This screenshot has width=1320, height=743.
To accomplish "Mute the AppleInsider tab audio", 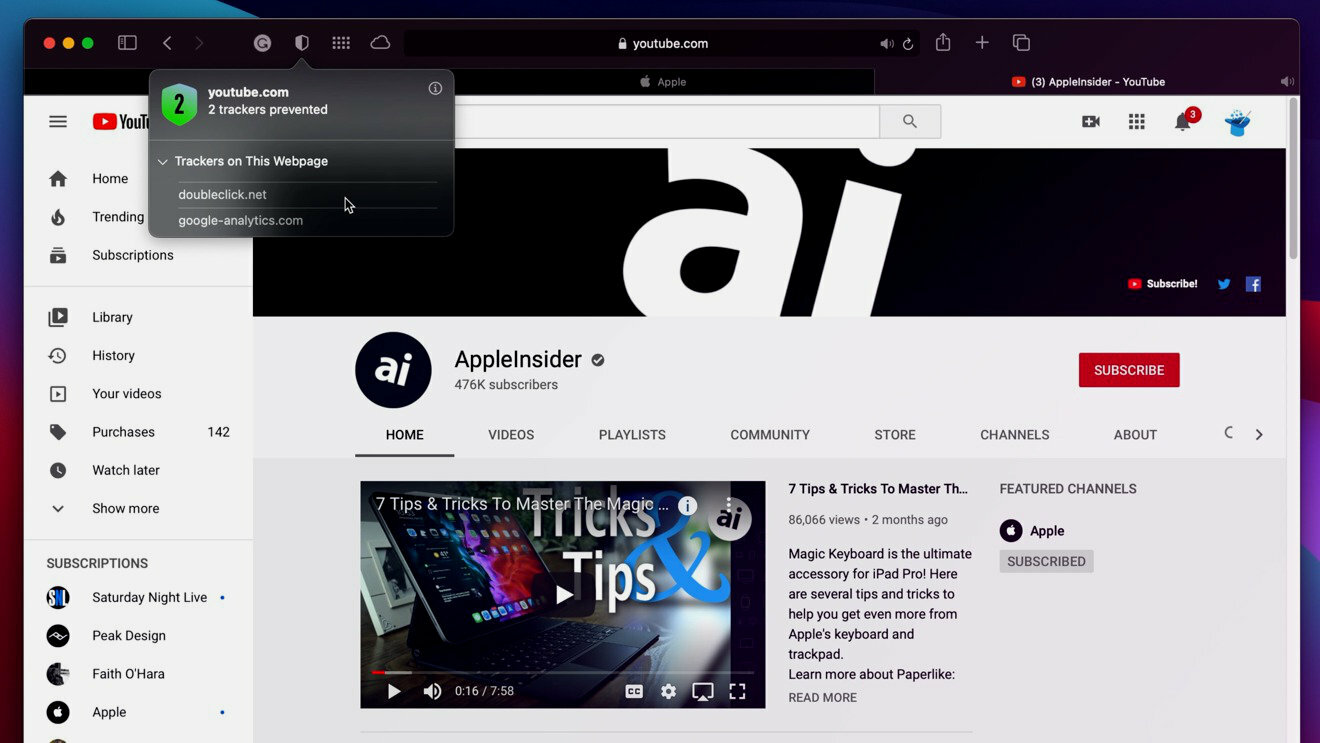I will [x=1287, y=82].
